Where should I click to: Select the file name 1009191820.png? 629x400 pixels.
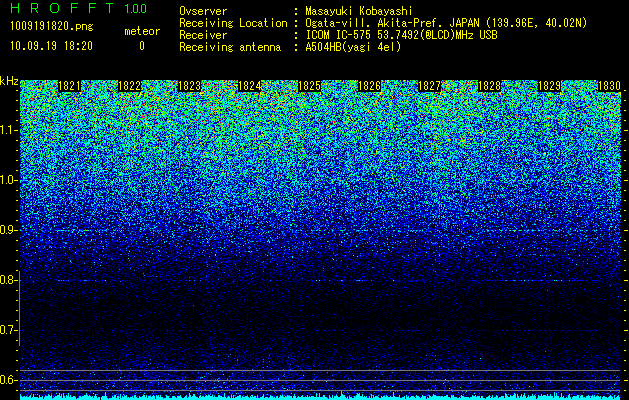(52, 26)
